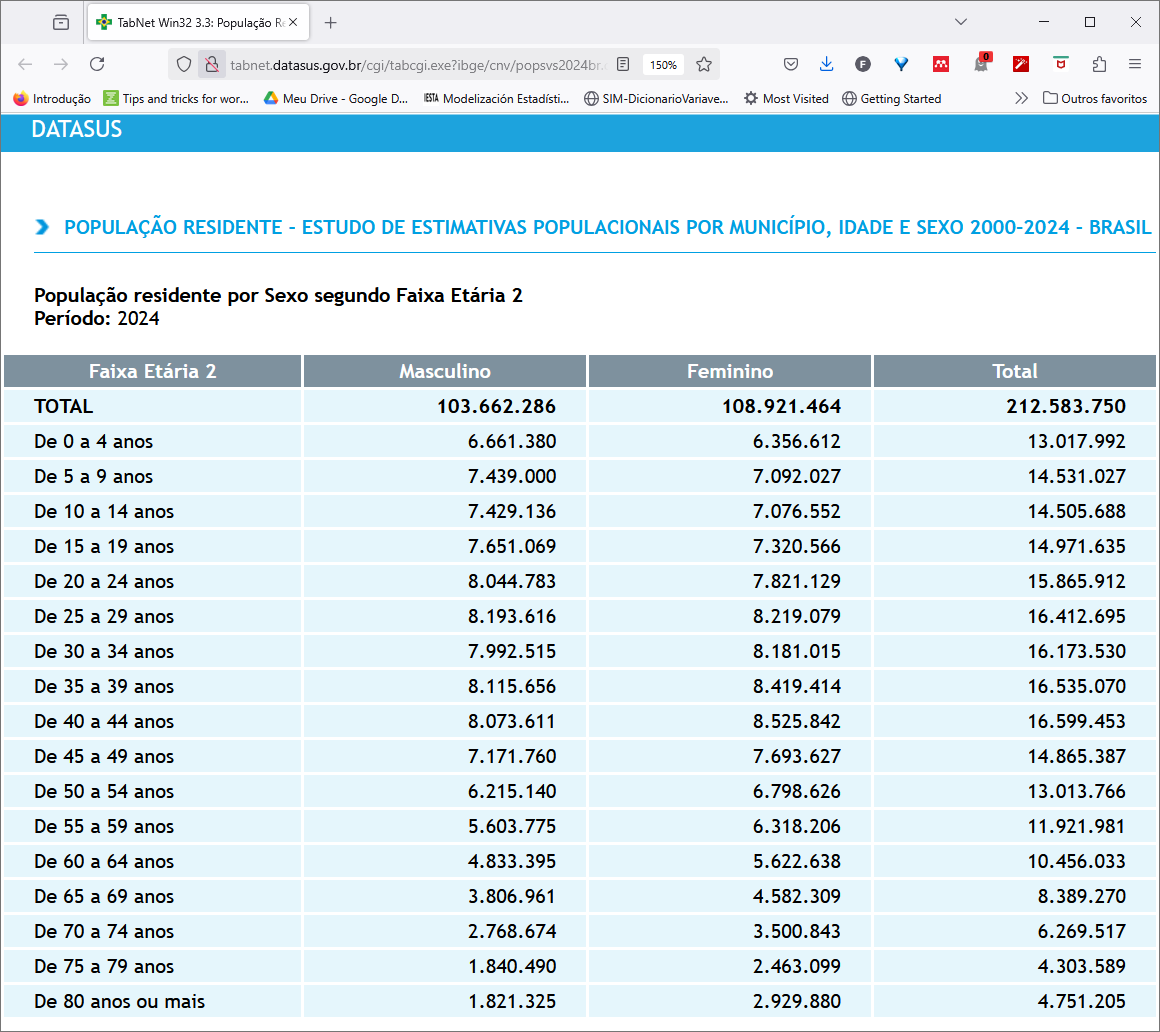Show more bookmarks via the overflow chevron
The width and height of the screenshot is (1160, 1032).
pyautogui.click(x=1020, y=98)
